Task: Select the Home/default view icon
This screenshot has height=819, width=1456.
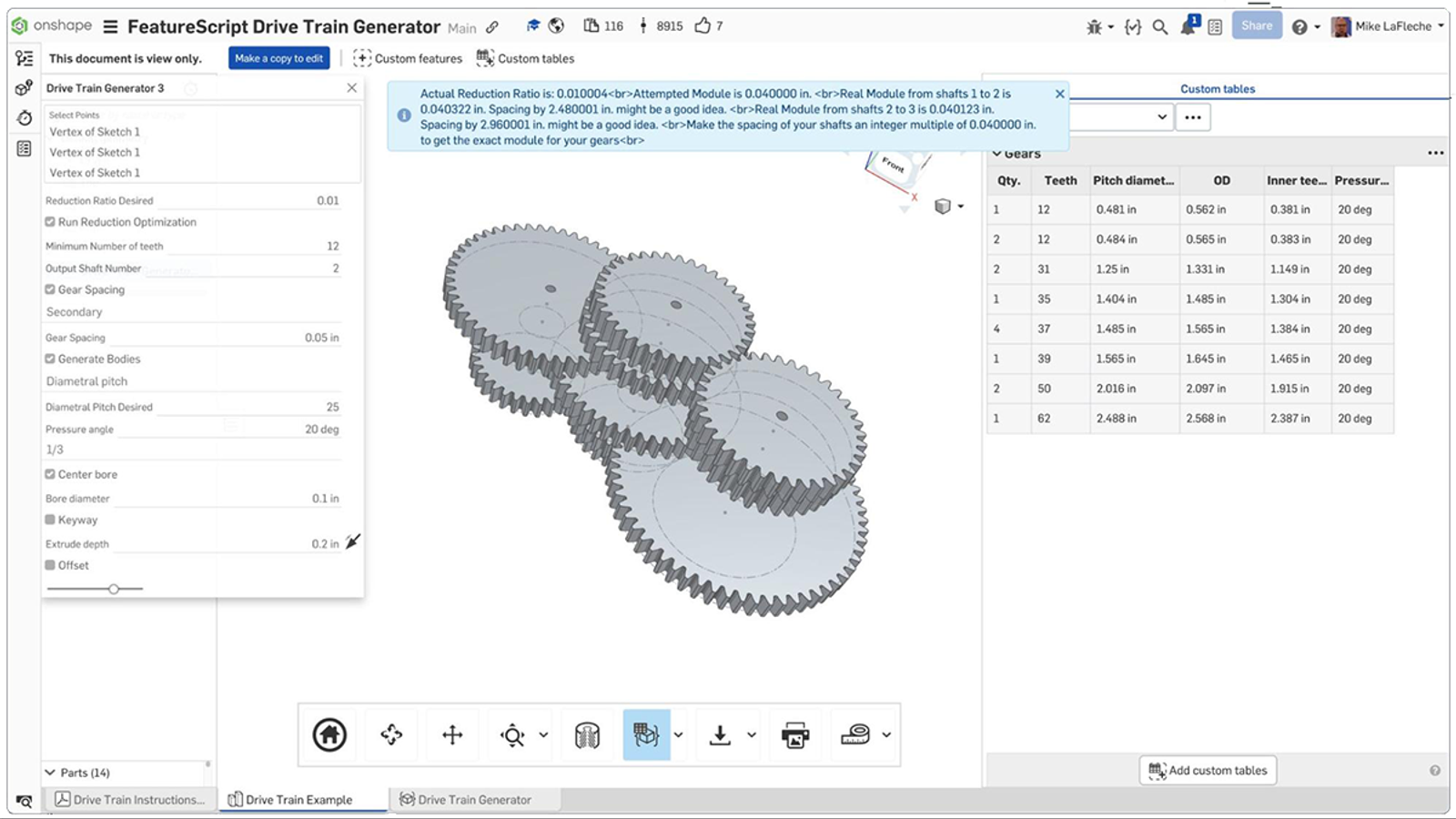Action: click(329, 734)
